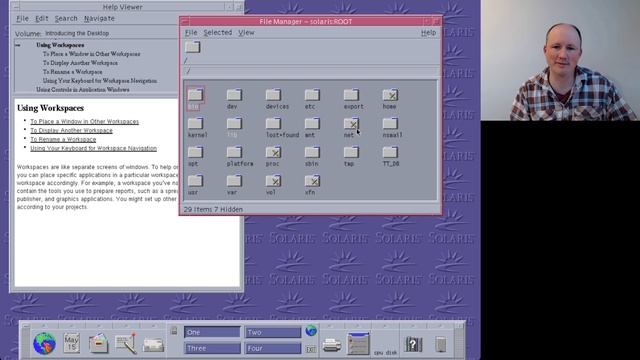Image resolution: width=640 pixels, height=360 pixels.
Task: Launch the web browser globe on front panel
Action: 44,343
